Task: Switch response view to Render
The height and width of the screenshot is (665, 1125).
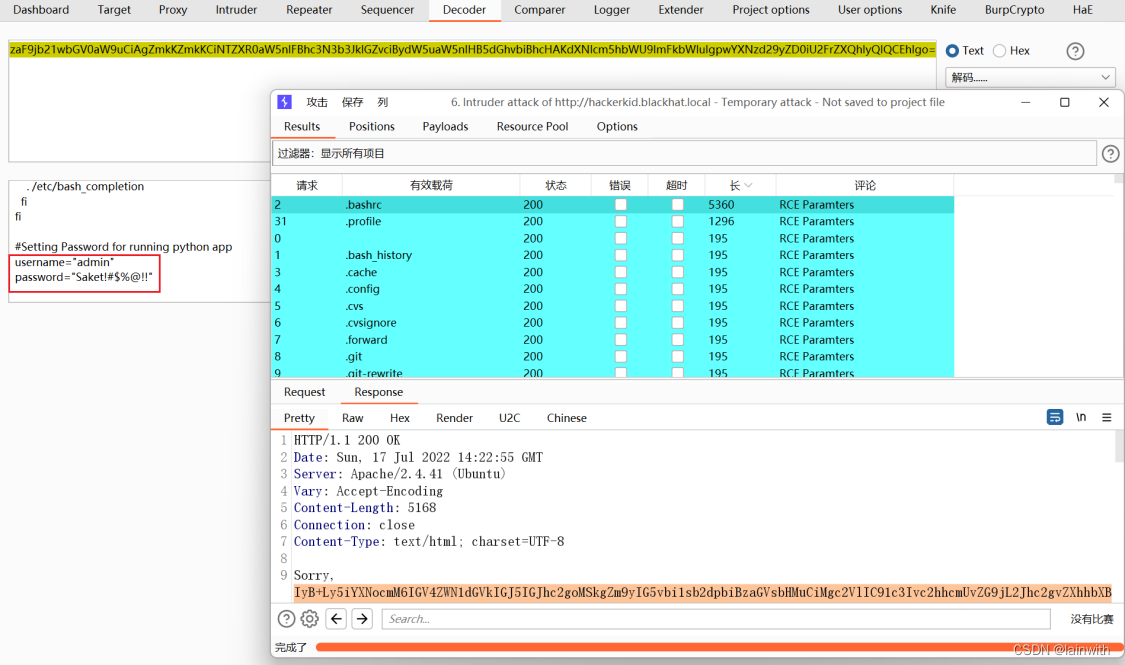Action: tap(454, 418)
